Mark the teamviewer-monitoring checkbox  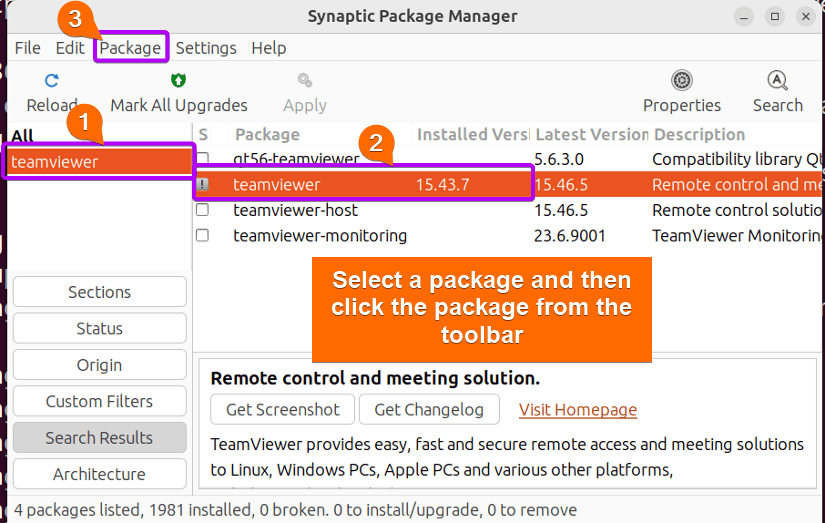[x=203, y=235]
